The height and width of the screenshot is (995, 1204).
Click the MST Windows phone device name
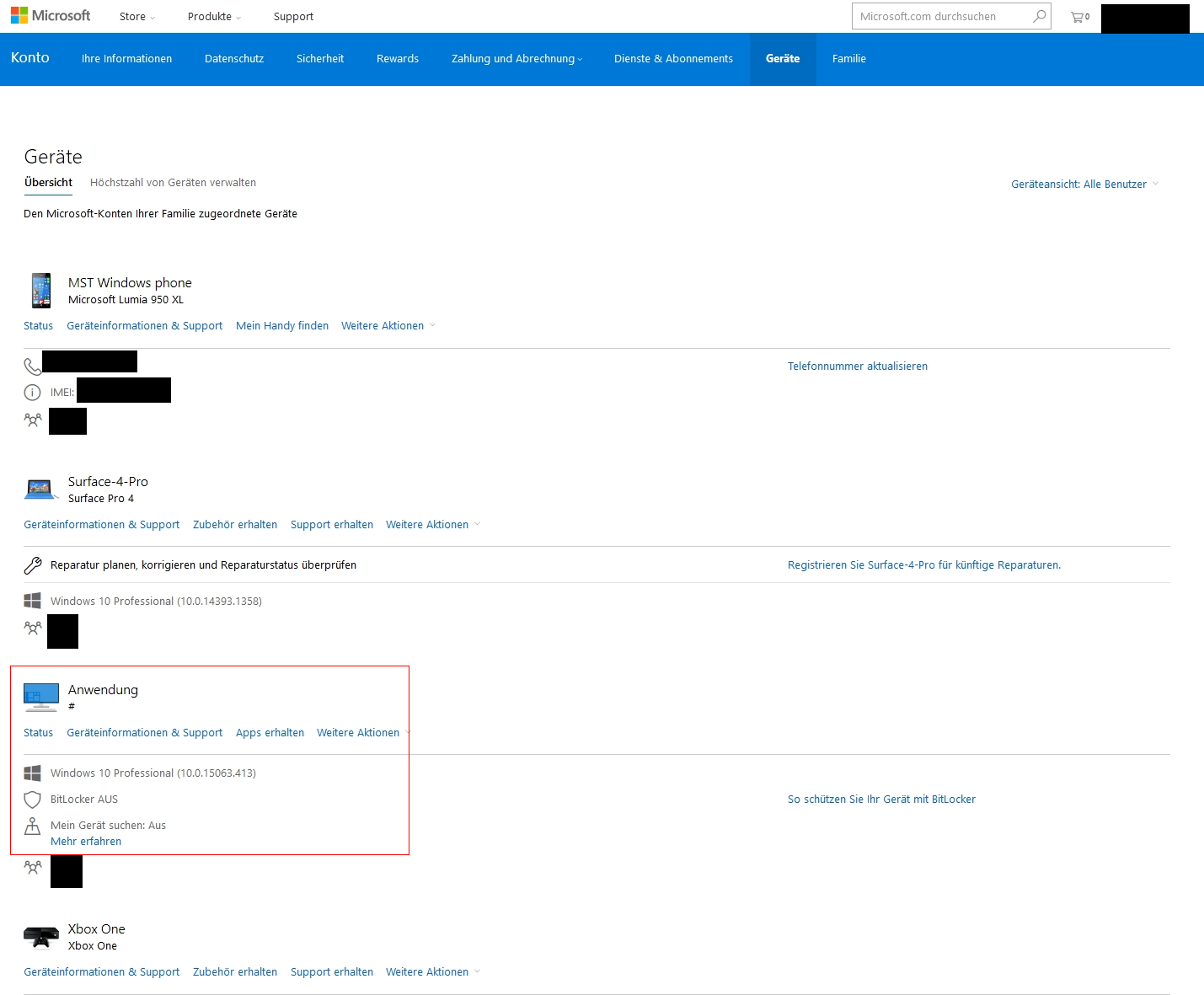tap(130, 283)
